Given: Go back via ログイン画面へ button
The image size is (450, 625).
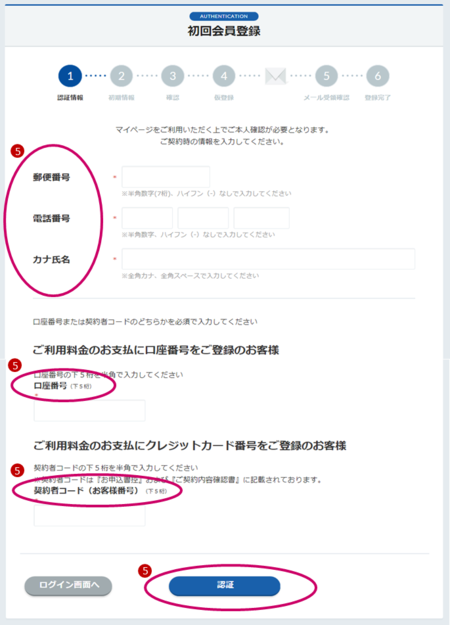Looking at the screenshot, I should click(x=68, y=586).
